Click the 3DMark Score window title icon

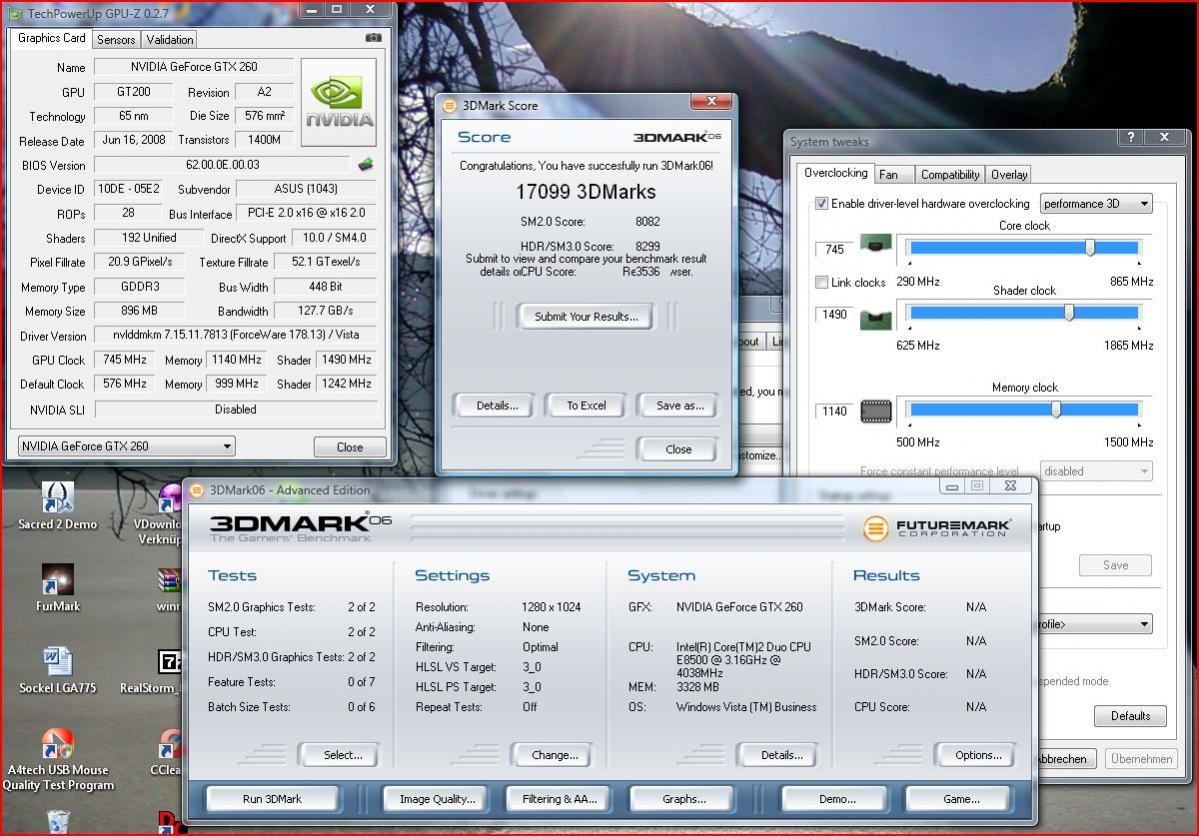(x=449, y=106)
